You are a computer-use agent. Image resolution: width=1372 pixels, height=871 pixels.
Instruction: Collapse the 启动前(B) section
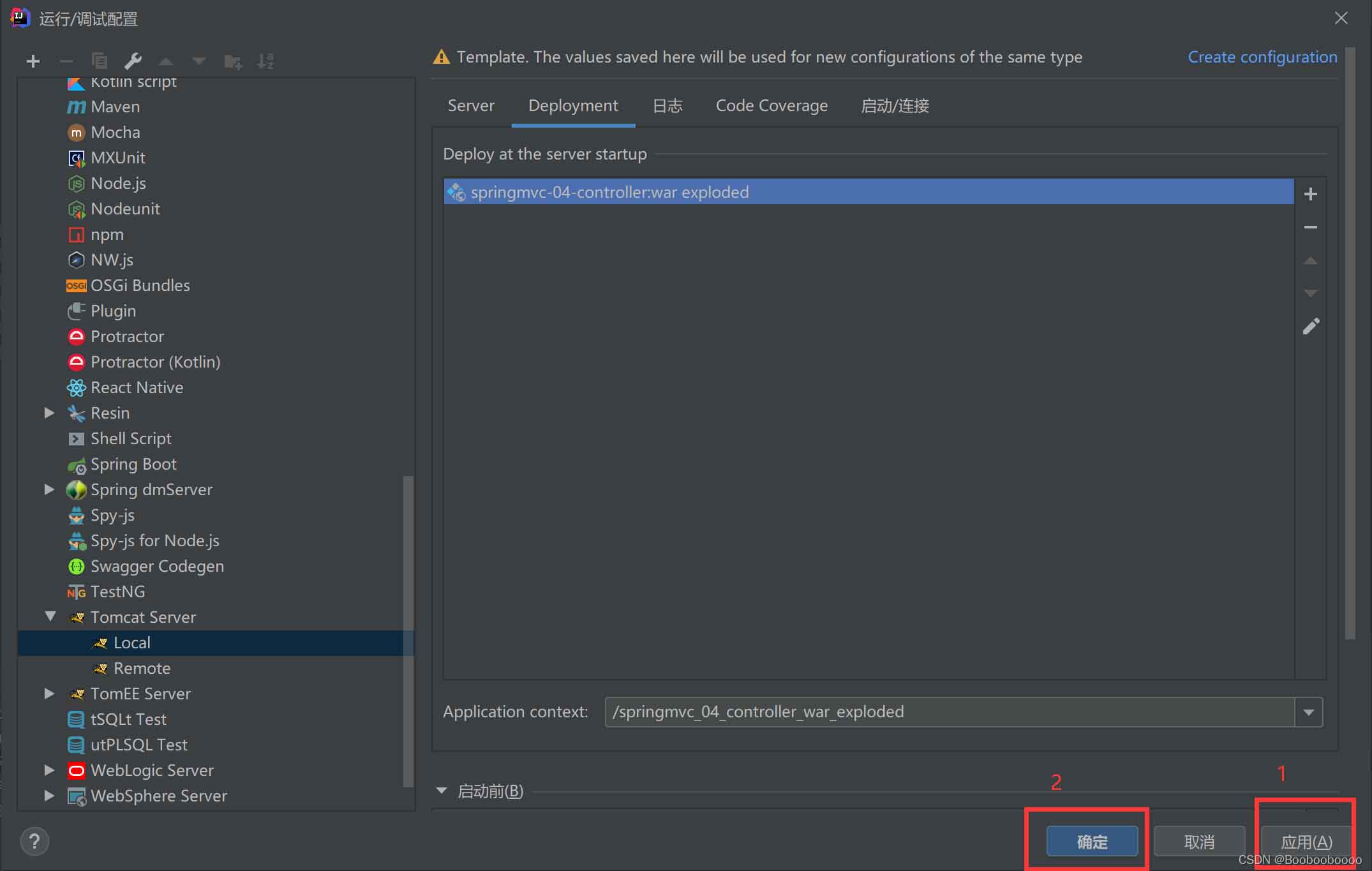tap(441, 791)
